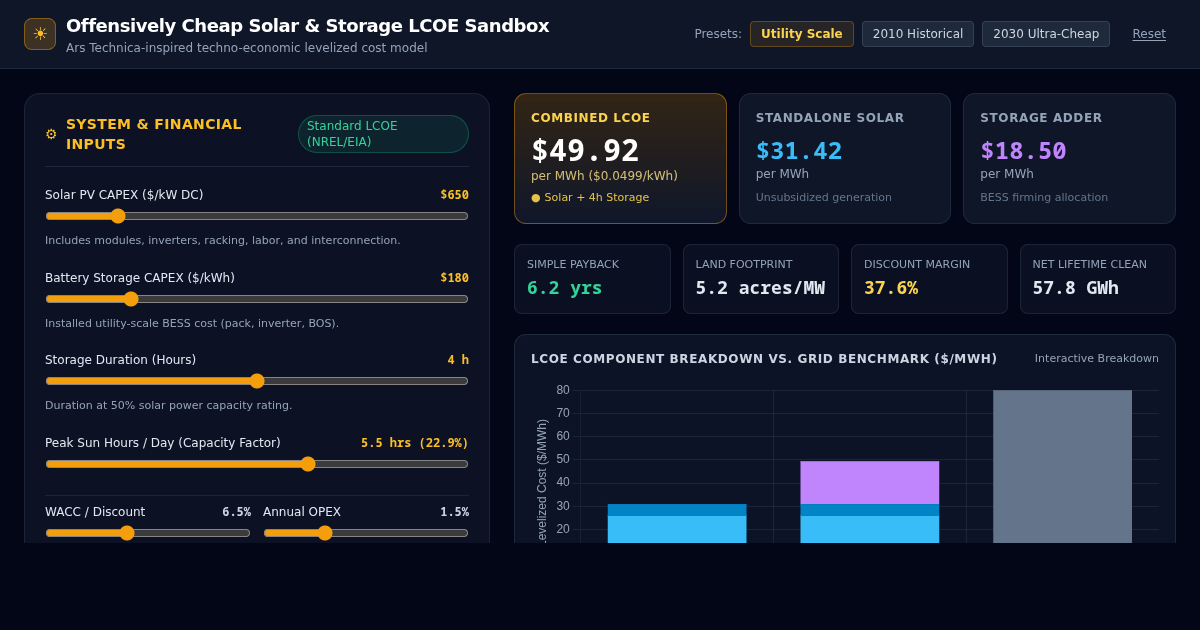The width and height of the screenshot is (1200, 630).
Task: Click the 6.5% WACC value
Action: [236, 512]
